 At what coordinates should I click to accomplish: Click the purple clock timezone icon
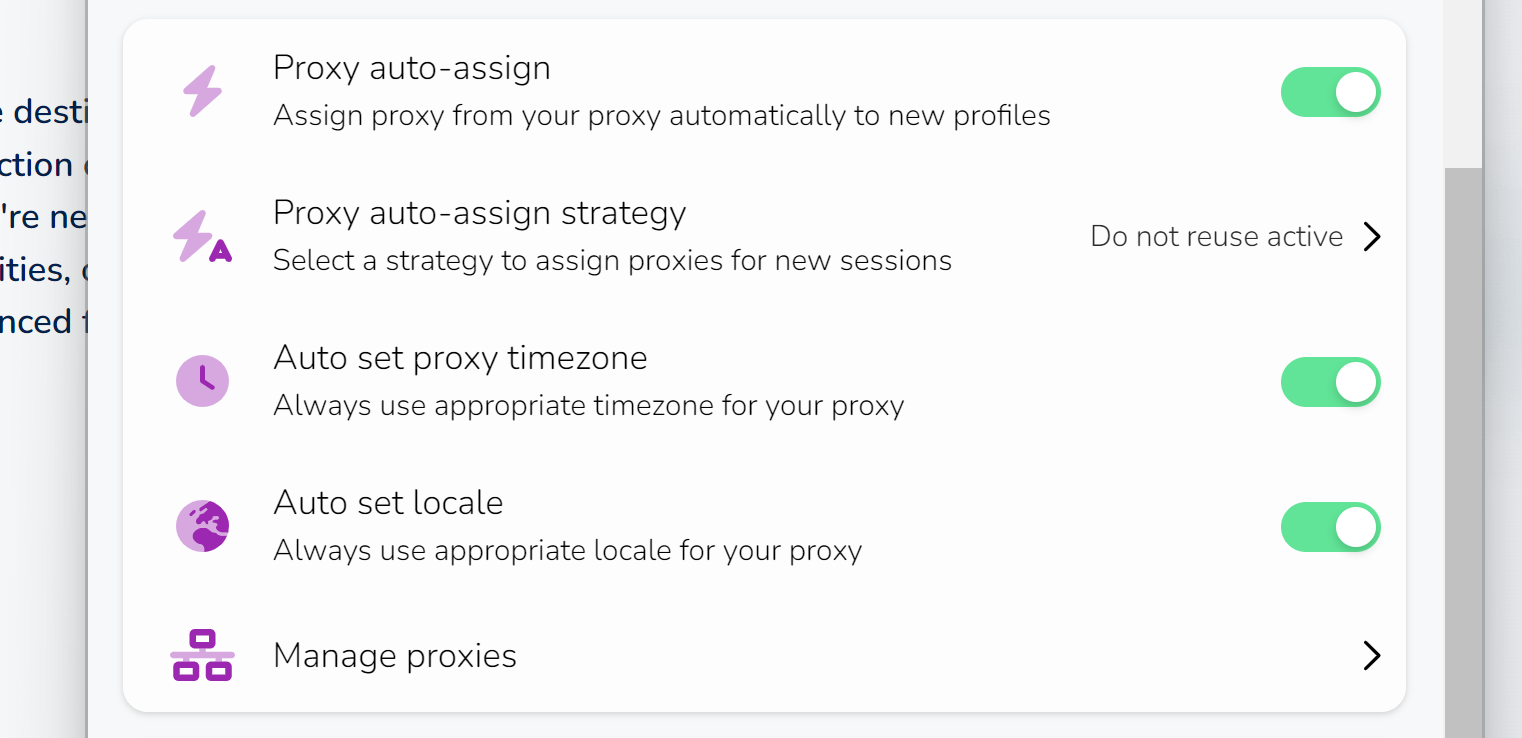(203, 382)
